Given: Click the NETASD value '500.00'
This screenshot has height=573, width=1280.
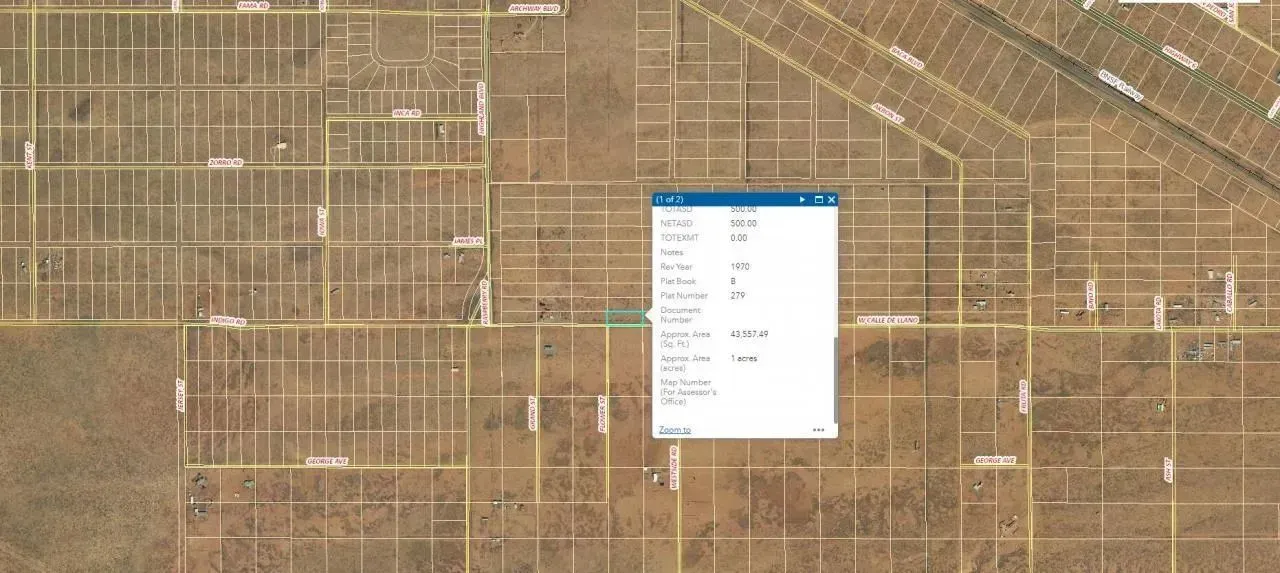Looking at the screenshot, I should [x=744, y=224].
